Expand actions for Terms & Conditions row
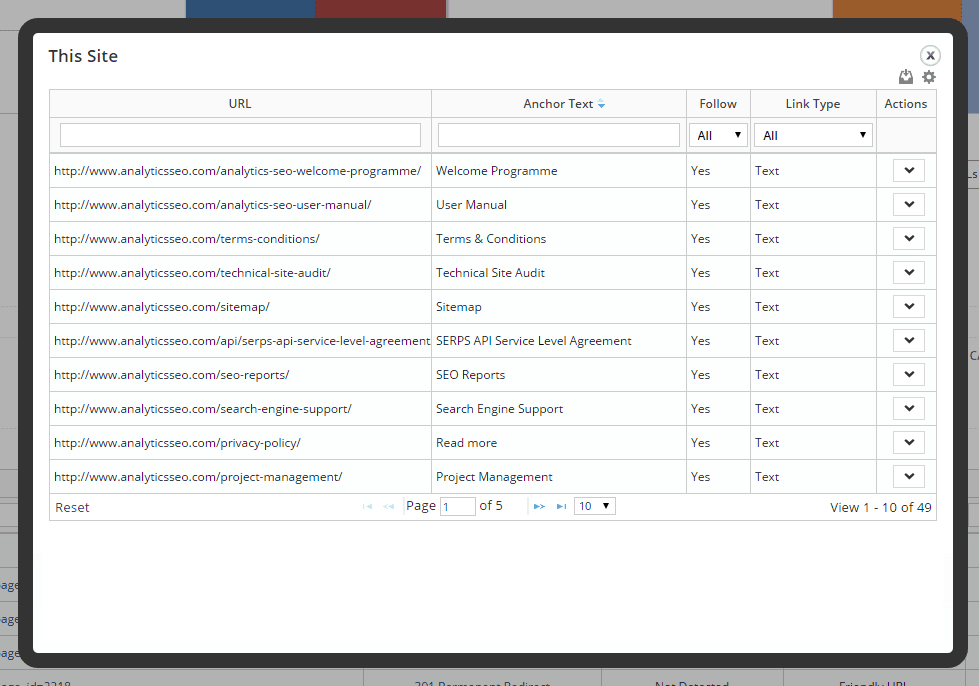Viewport: 979px width, 686px height. (908, 238)
